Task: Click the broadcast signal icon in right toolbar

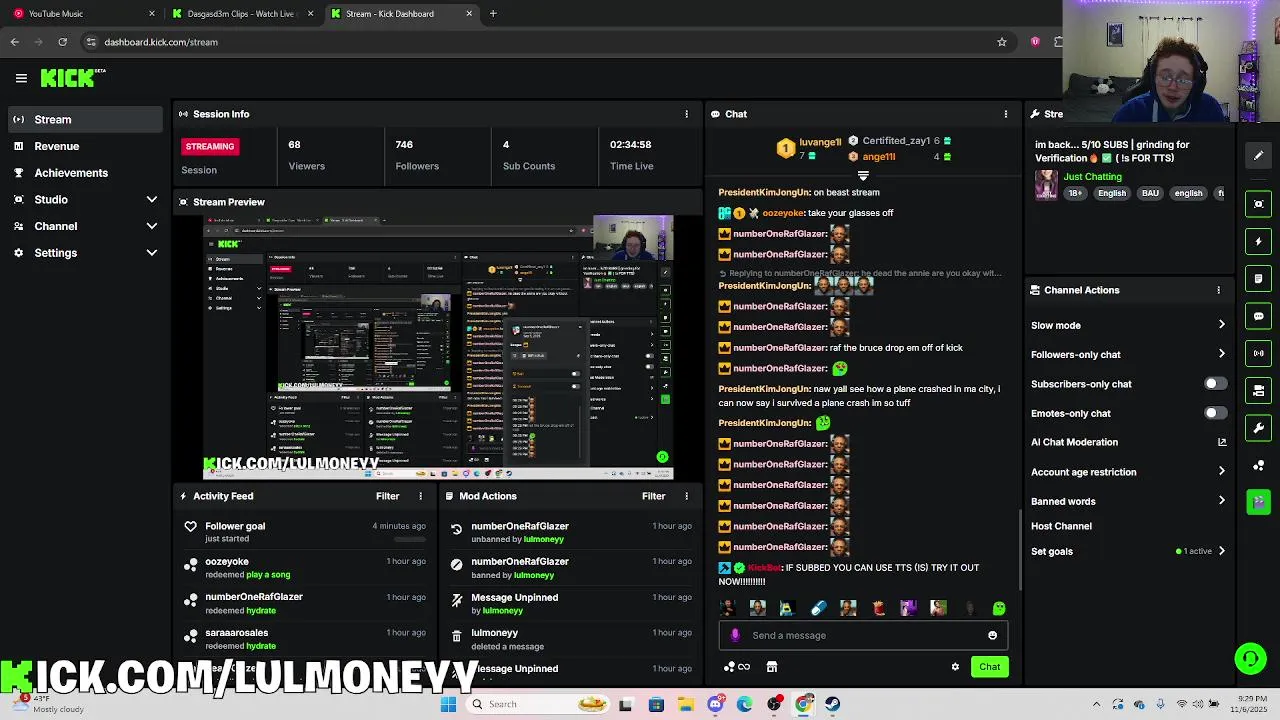Action: tap(1258, 353)
